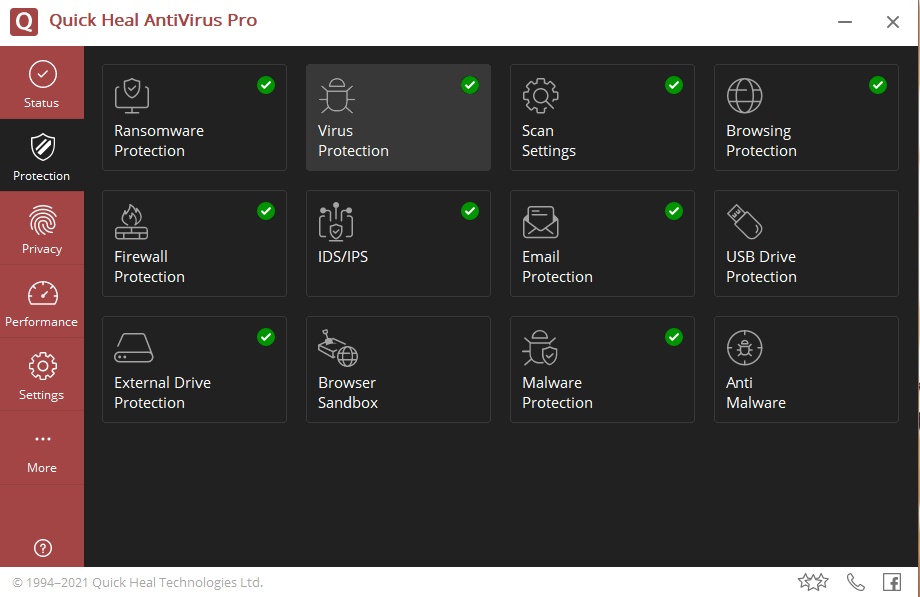This screenshot has width=920, height=597.
Task: Open the Privacy tab
Action: (42, 229)
